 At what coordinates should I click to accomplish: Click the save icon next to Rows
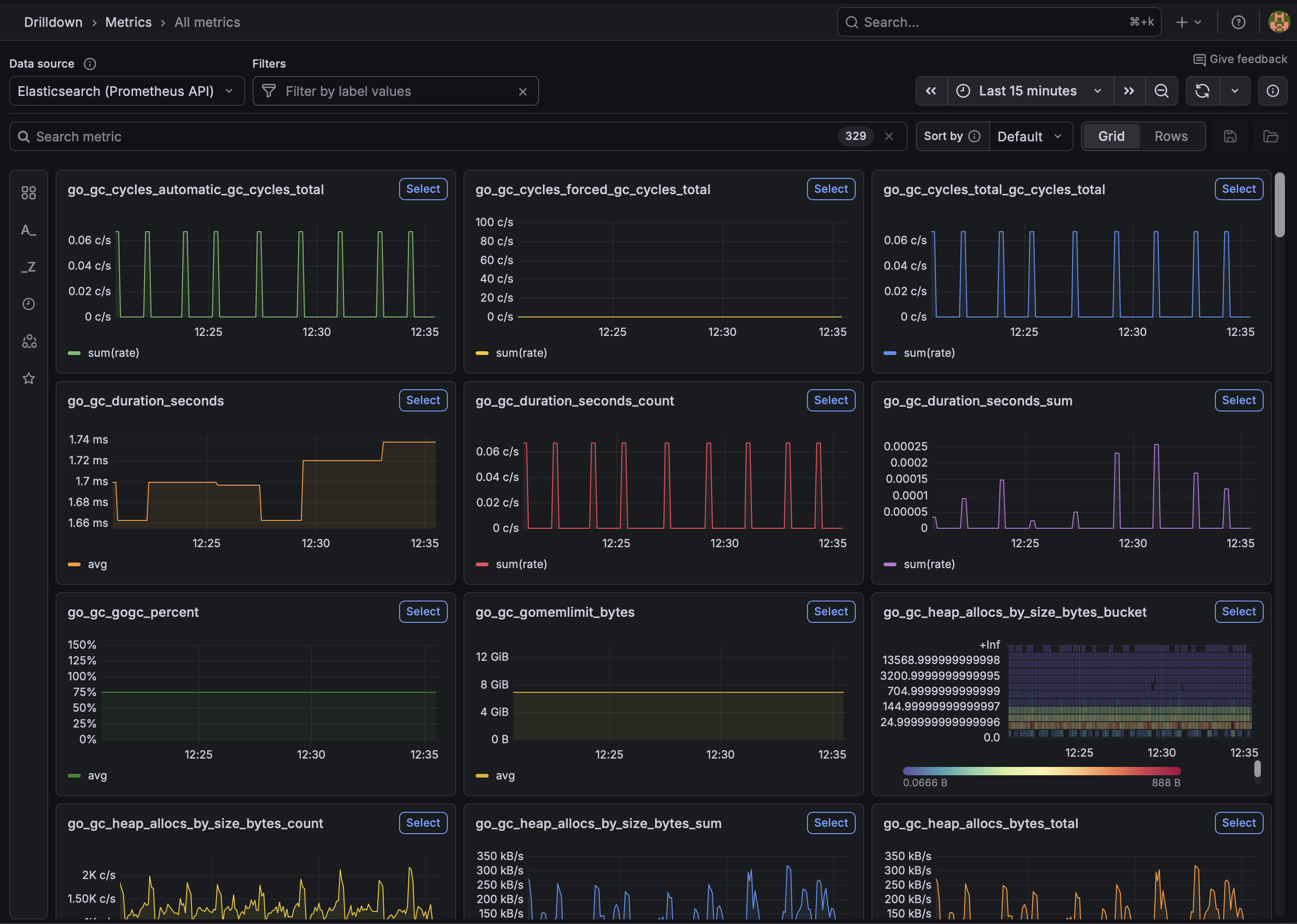pyautogui.click(x=1230, y=136)
